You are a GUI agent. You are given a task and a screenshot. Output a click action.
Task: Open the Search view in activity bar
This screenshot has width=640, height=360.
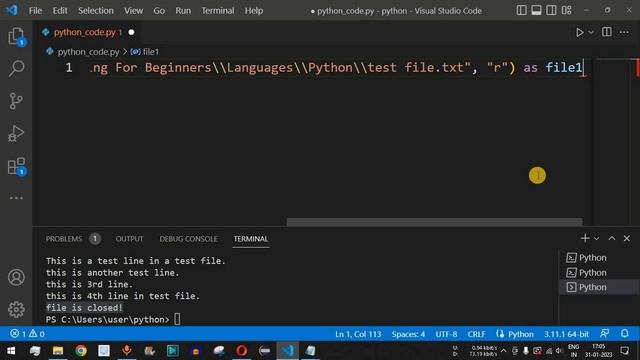coord(16,68)
